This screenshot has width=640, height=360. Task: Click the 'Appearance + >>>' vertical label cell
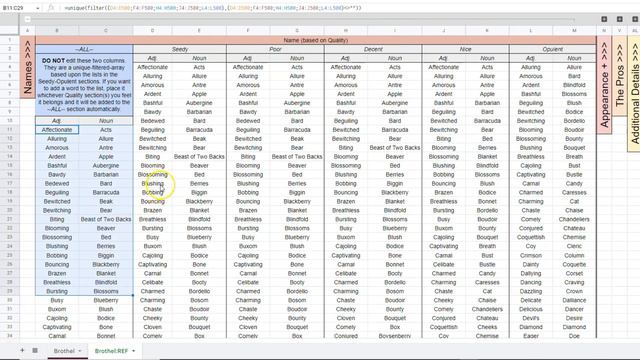(x=604, y=85)
